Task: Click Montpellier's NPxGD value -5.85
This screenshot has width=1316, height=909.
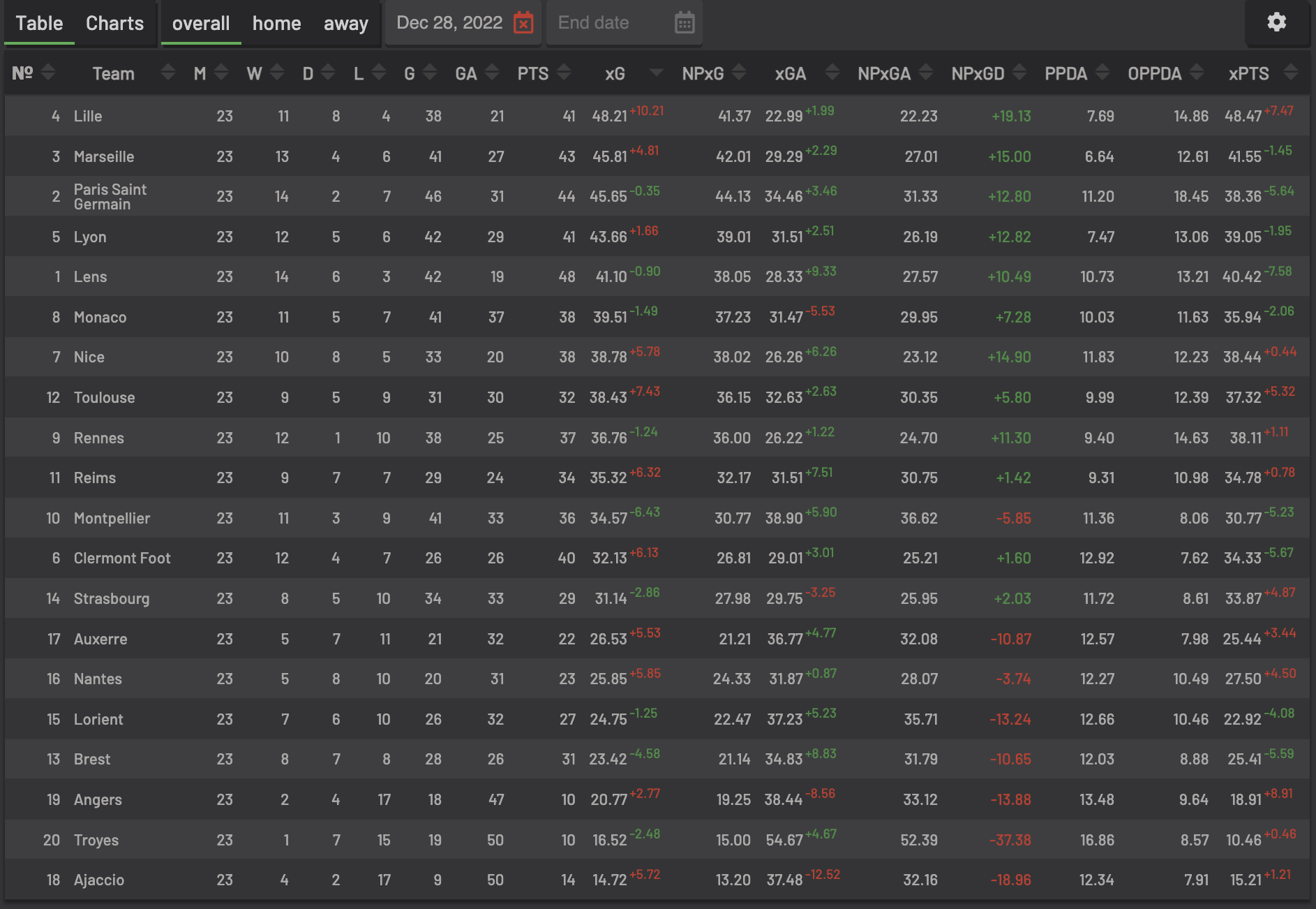Action: tap(1013, 518)
